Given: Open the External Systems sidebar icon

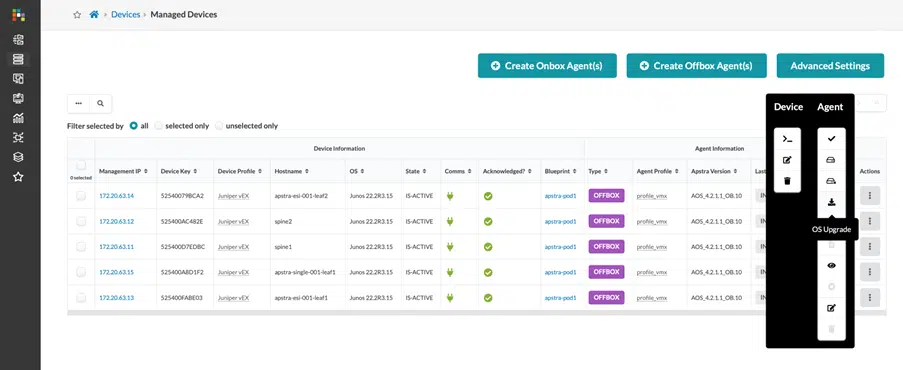Looking at the screenshot, I should pos(18,137).
